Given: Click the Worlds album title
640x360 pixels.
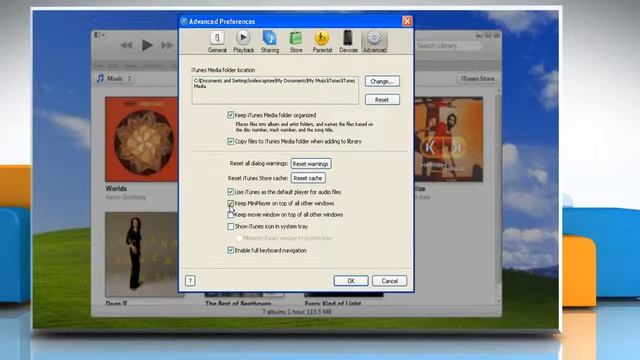Looking at the screenshot, I should 116,189.
